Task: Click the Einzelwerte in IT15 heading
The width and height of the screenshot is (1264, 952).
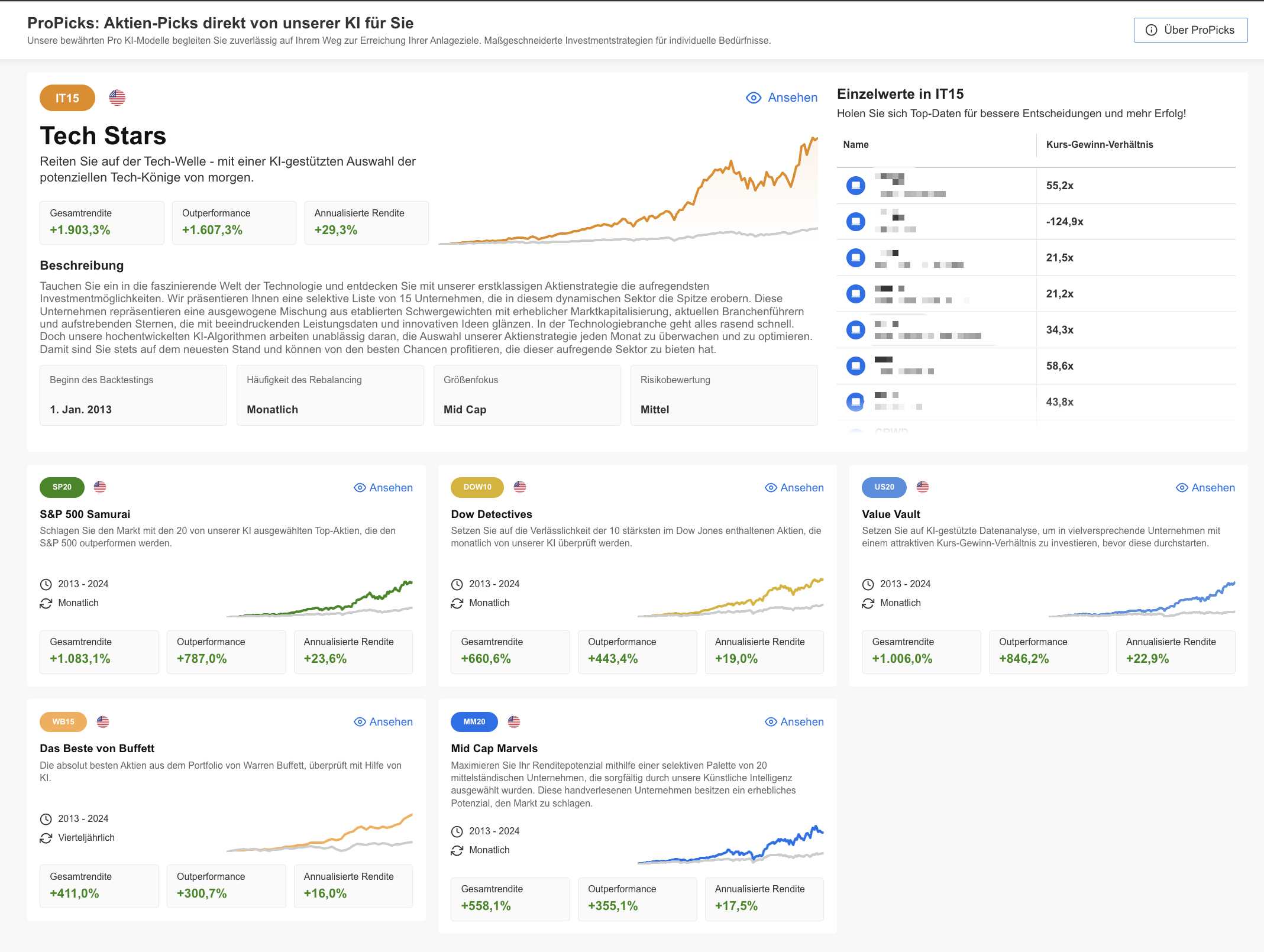Action: 900,94
